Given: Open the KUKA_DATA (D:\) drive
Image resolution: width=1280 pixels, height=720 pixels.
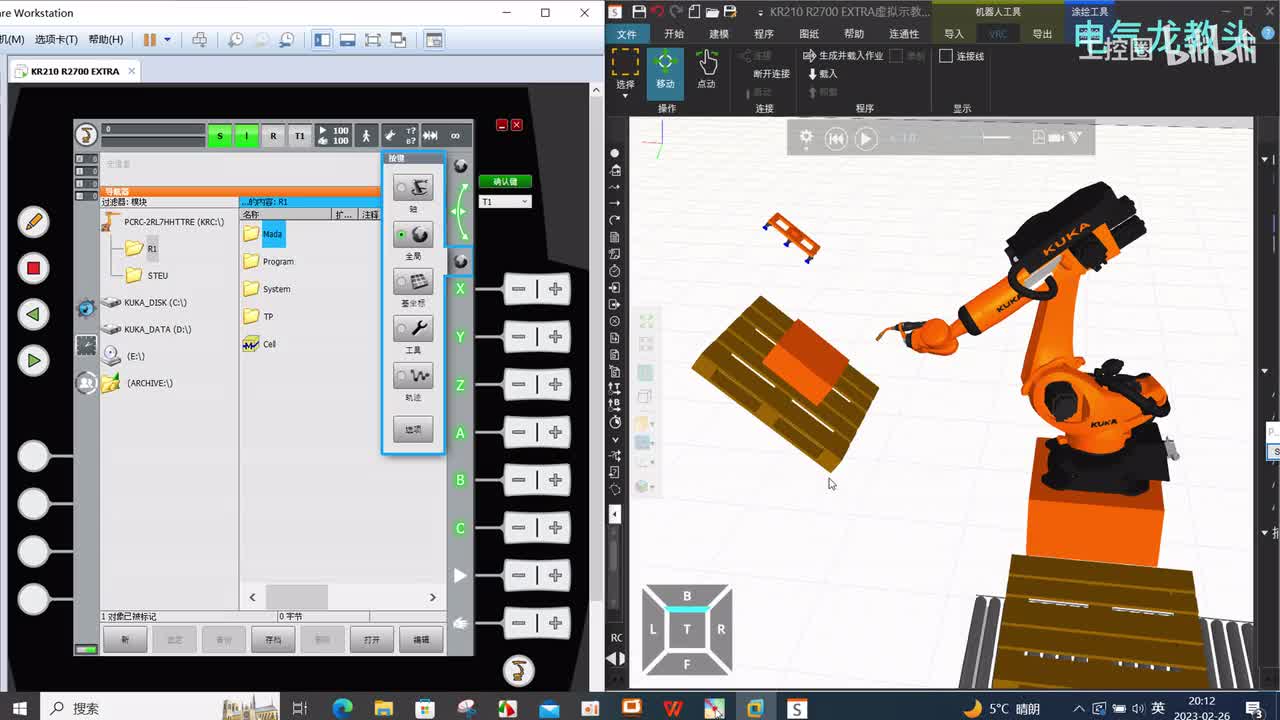Looking at the screenshot, I should pyautogui.click(x=146, y=329).
